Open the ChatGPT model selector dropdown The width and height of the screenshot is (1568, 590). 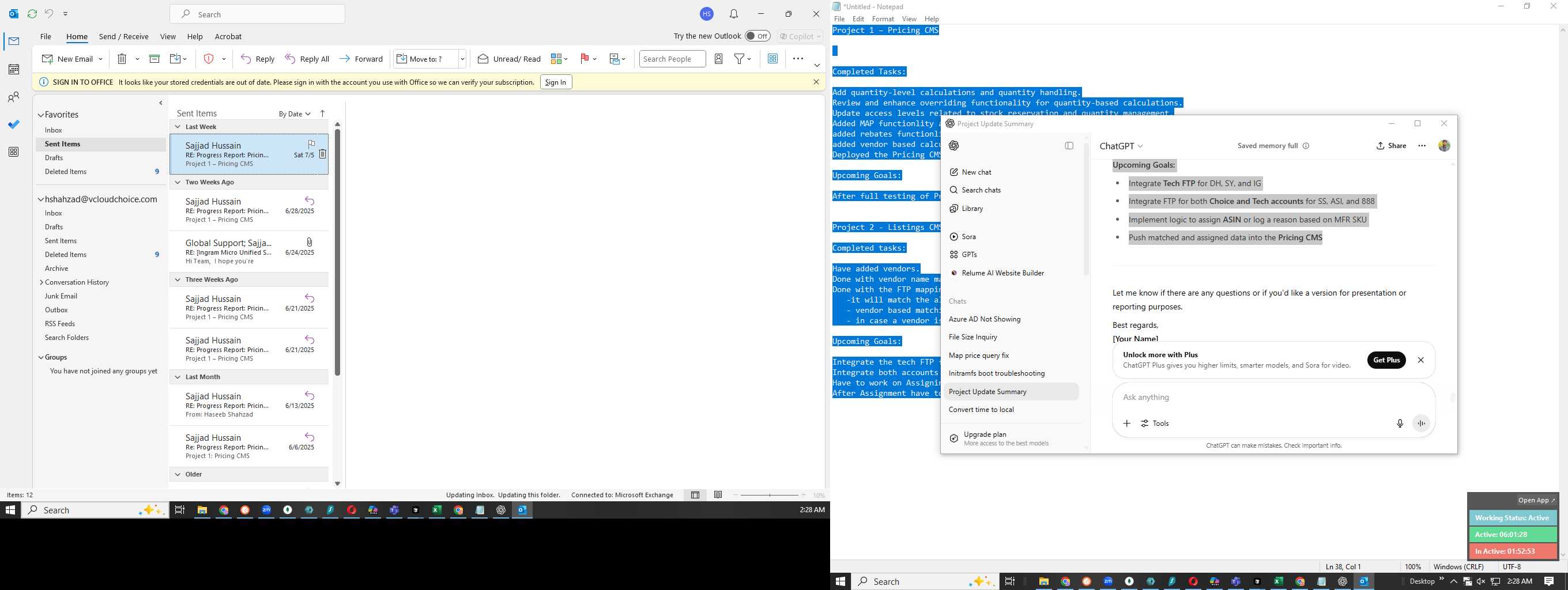coord(1121,146)
